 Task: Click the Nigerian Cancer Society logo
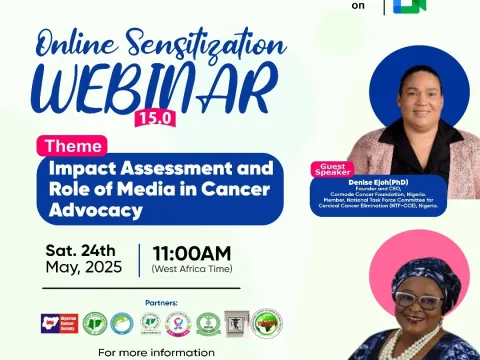60,323
